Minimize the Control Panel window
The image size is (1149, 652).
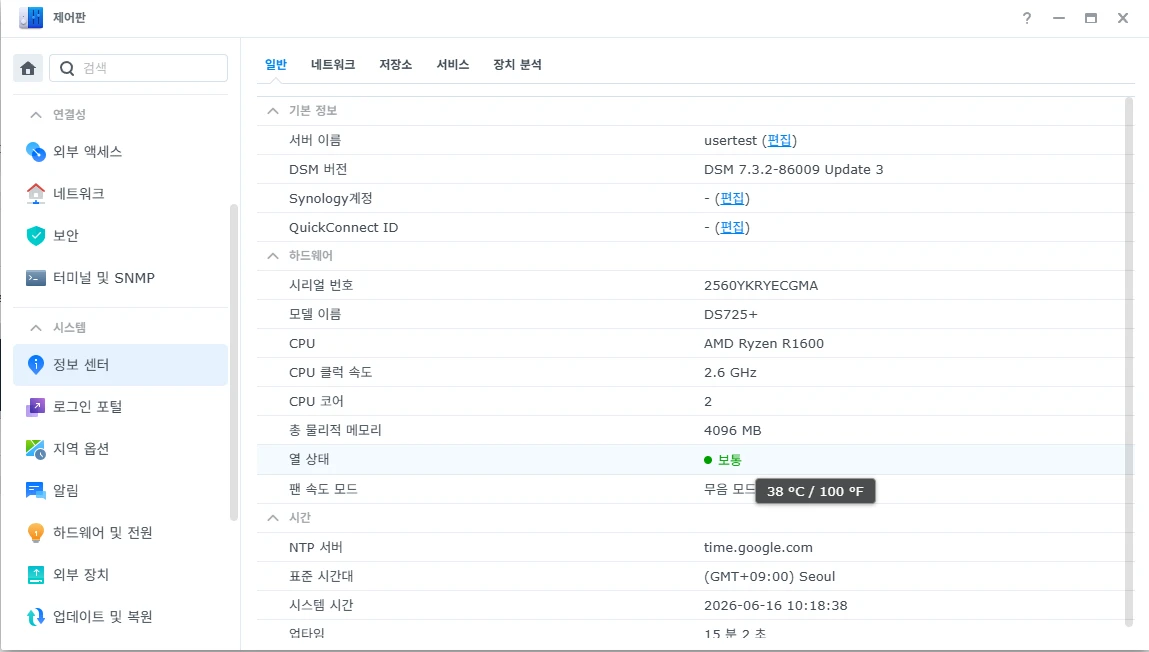click(x=1058, y=18)
